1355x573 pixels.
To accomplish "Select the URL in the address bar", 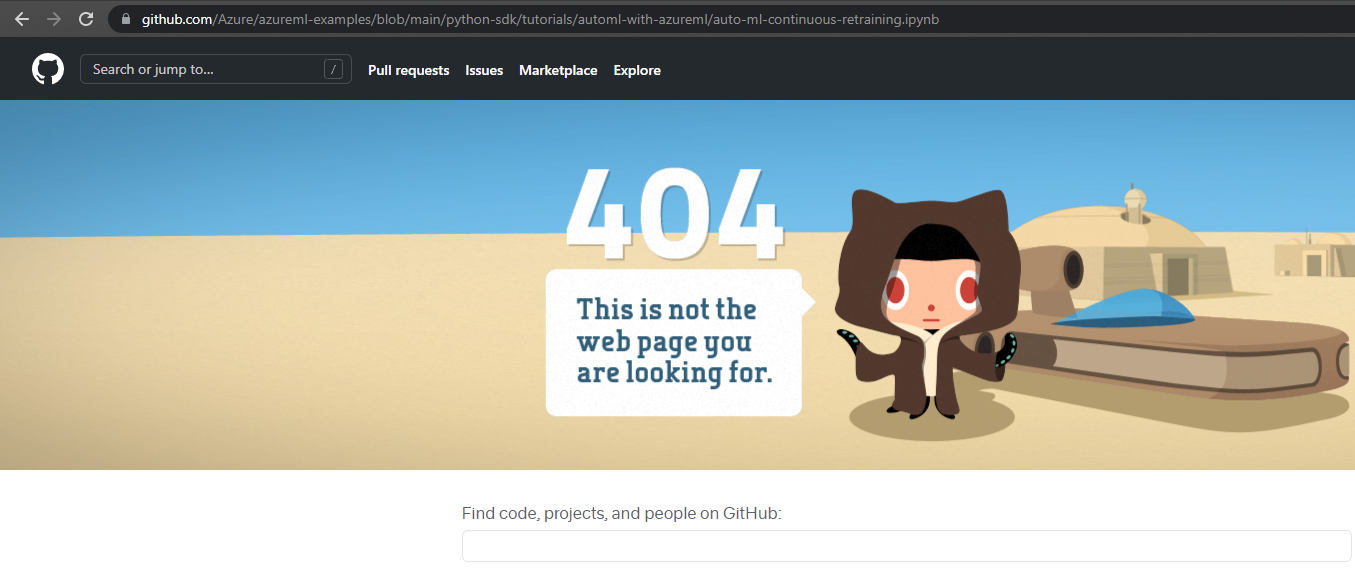I will (540, 19).
